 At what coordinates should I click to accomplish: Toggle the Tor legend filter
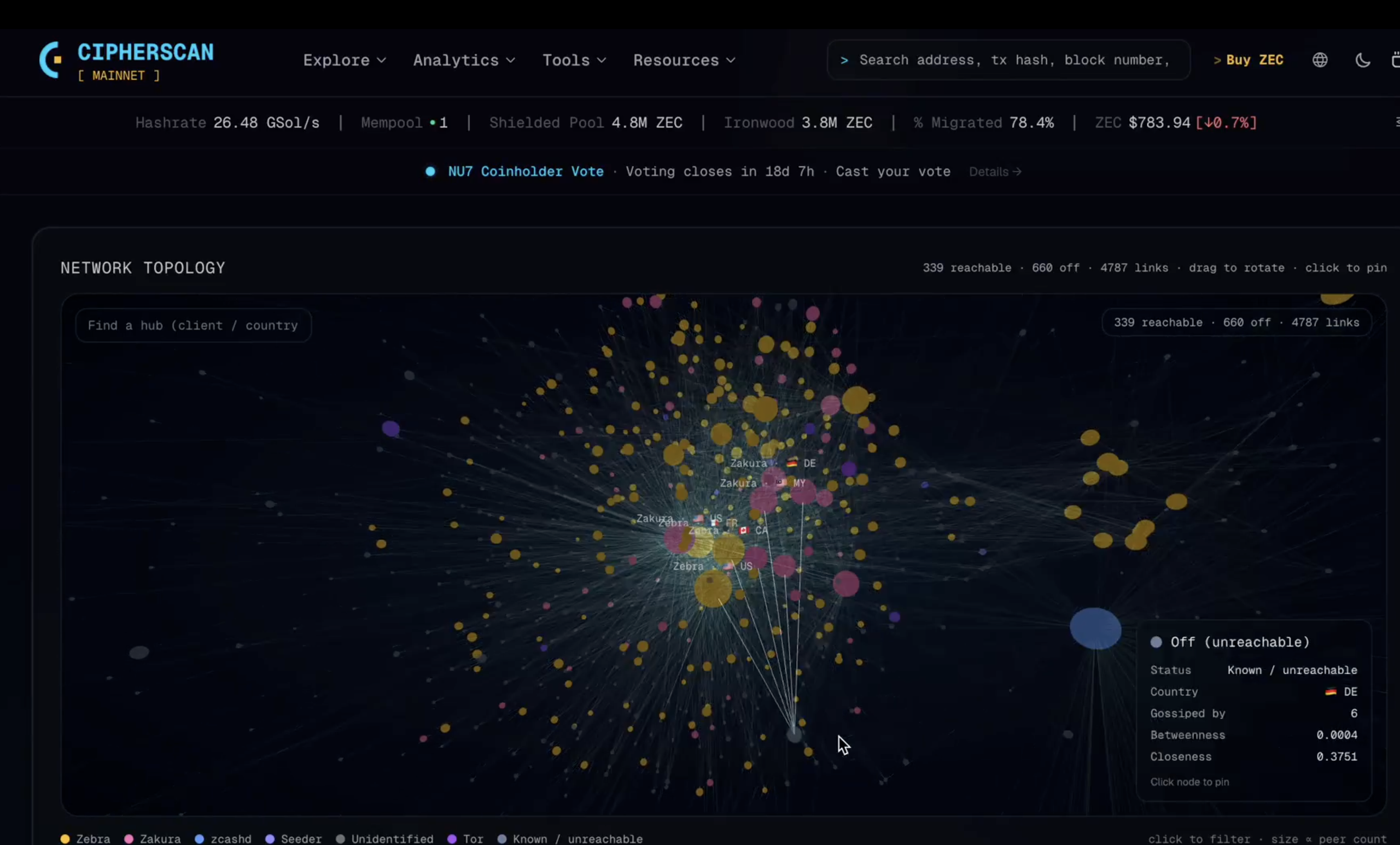[x=465, y=839]
